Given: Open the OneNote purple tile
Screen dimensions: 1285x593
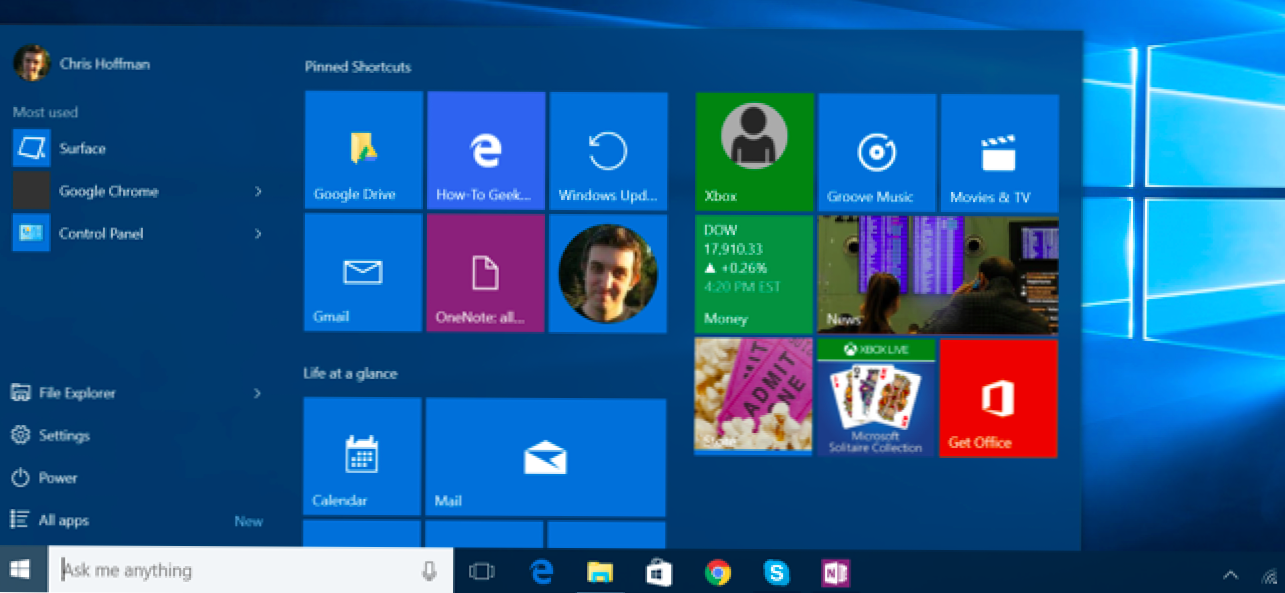Looking at the screenshot, I should pyautogui.click(x=485, y=272).
